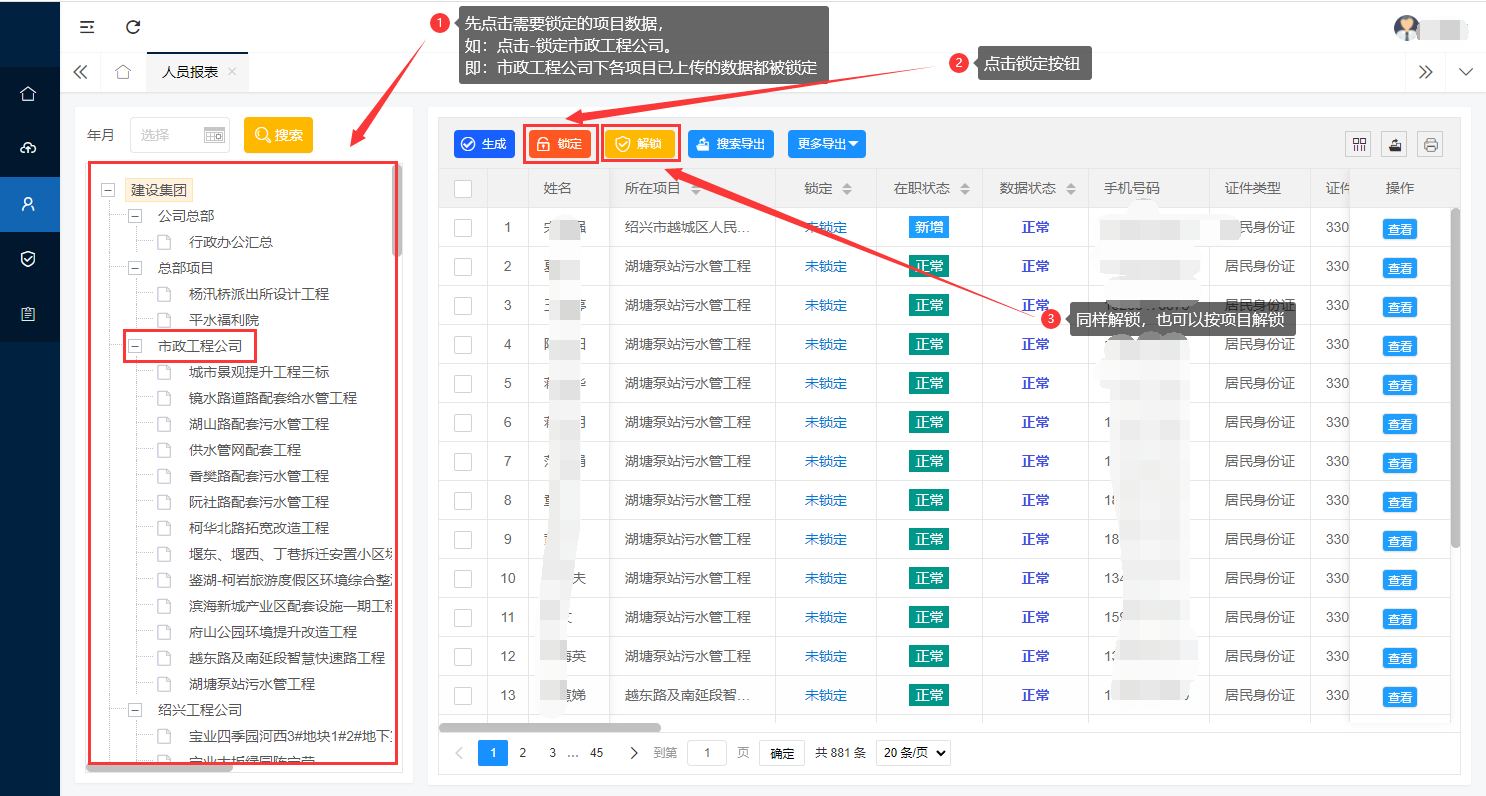The width and height of the screenshot is (1486, 796).
Task: Click the print table icon
Action: 1430,144
